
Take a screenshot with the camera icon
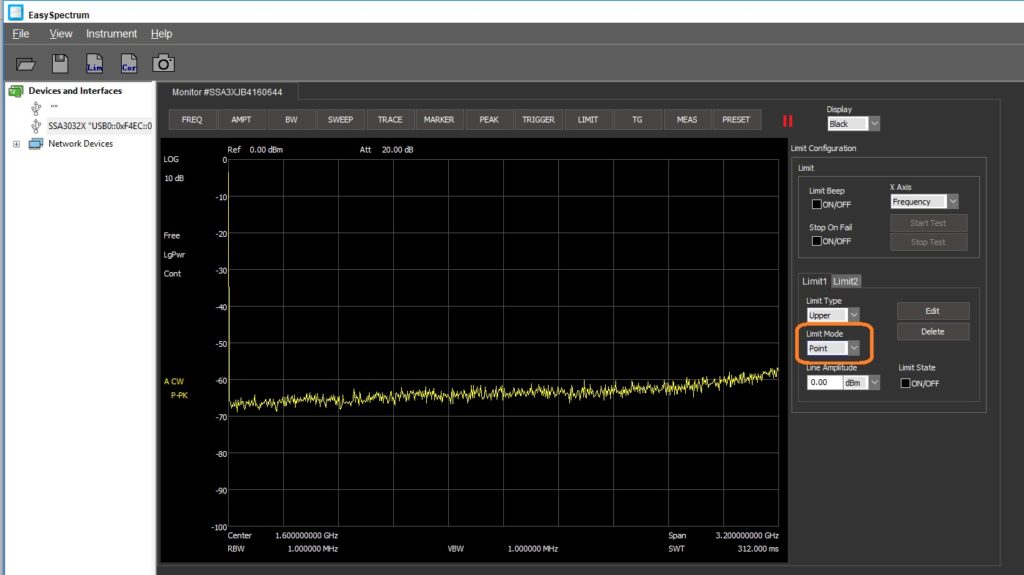[163, 64]
